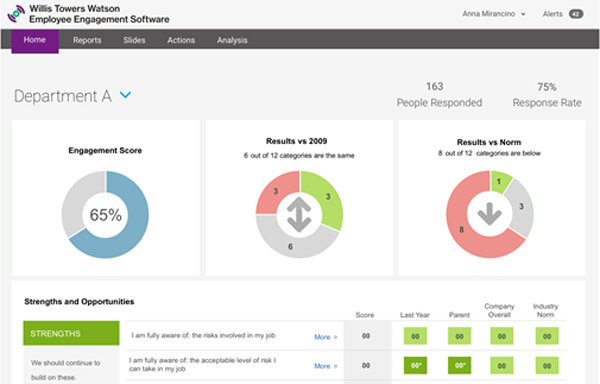
Task: Click 'the acceptable level of risk I can take' statement
Action: pos(202,364)
